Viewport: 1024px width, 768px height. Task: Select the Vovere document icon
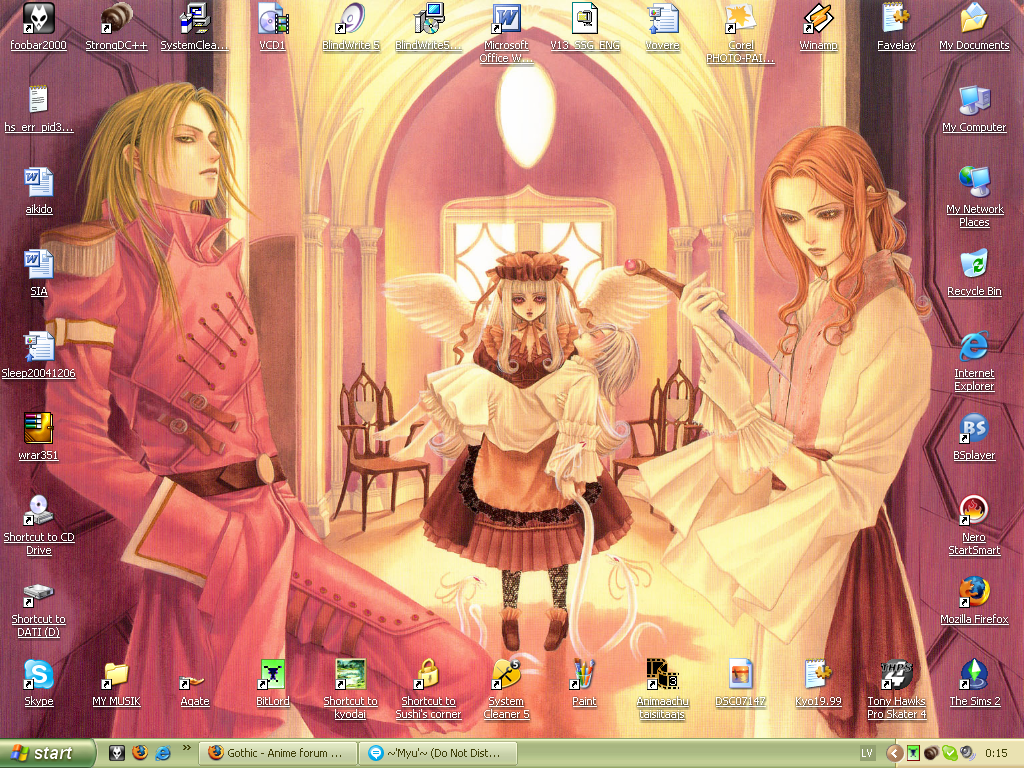[662, 26]
